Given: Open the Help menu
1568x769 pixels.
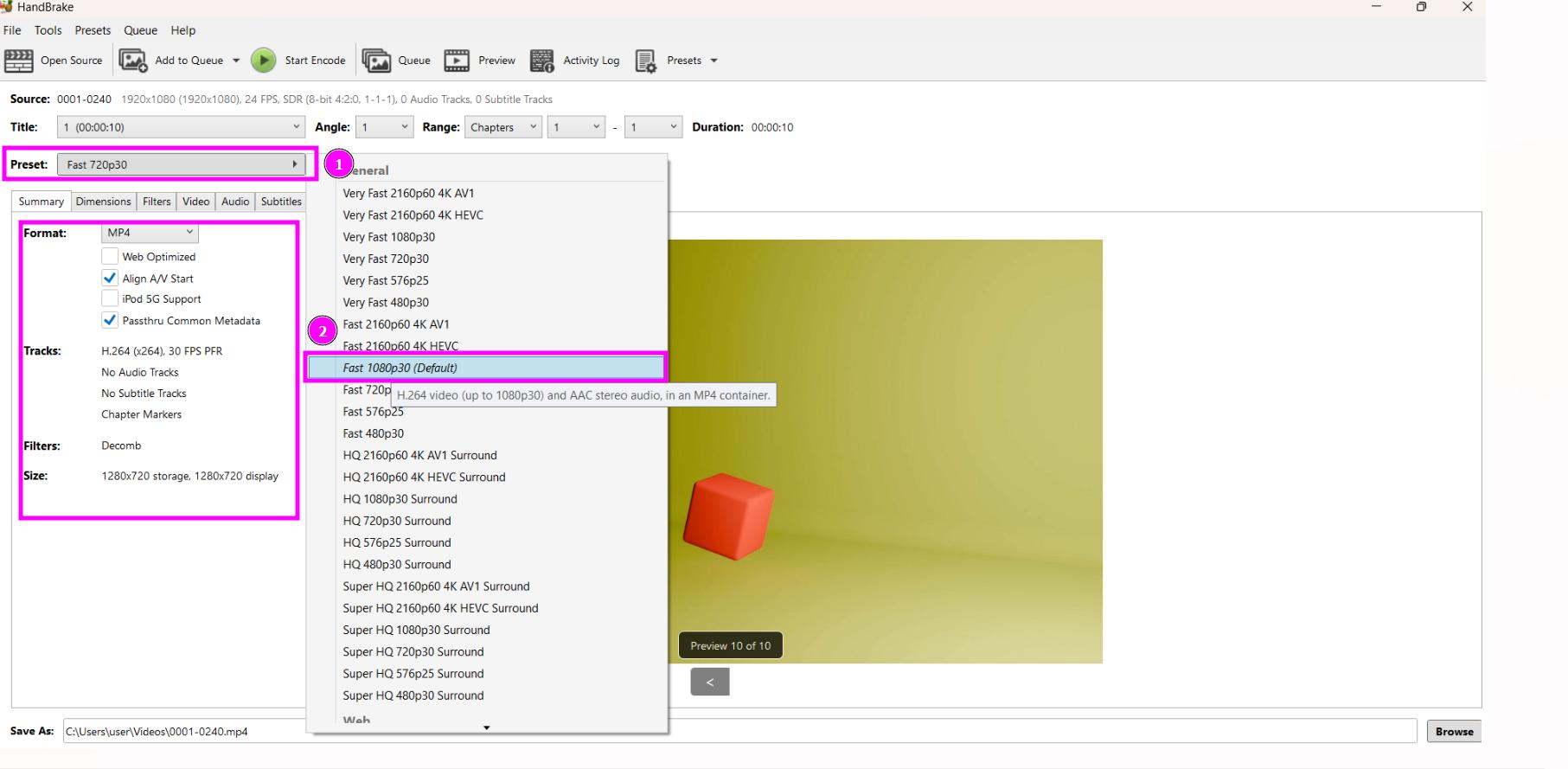Looking at the screenshot, I should (182, 30).
